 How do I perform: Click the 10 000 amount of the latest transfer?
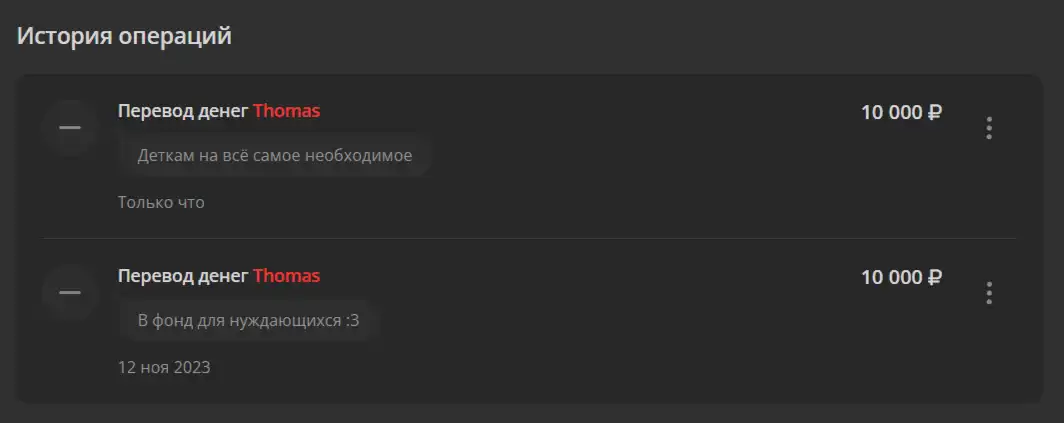[x=892, y=112]
